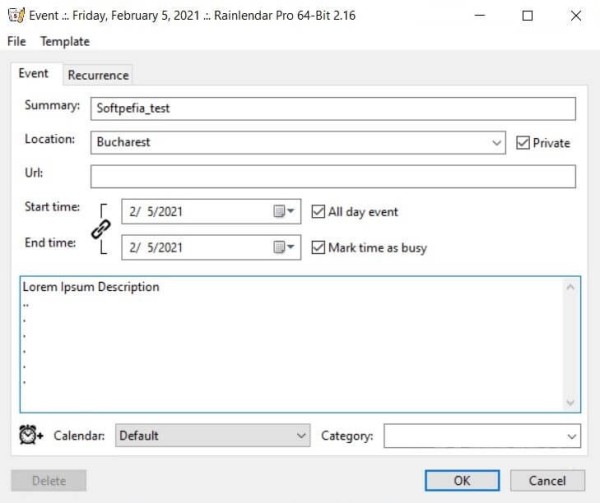
Task: Minimize the event dialog window
Action: pyautogui.click(x=479, y=16)
